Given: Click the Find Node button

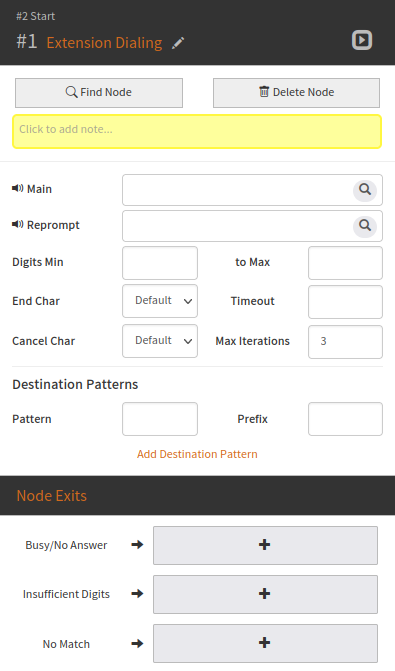Looking at the screenshot, I should coord(99,92).
